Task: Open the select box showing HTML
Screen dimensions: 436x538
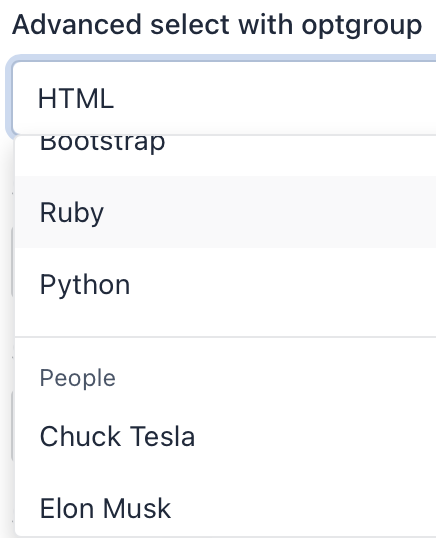Action: [224, 98]
